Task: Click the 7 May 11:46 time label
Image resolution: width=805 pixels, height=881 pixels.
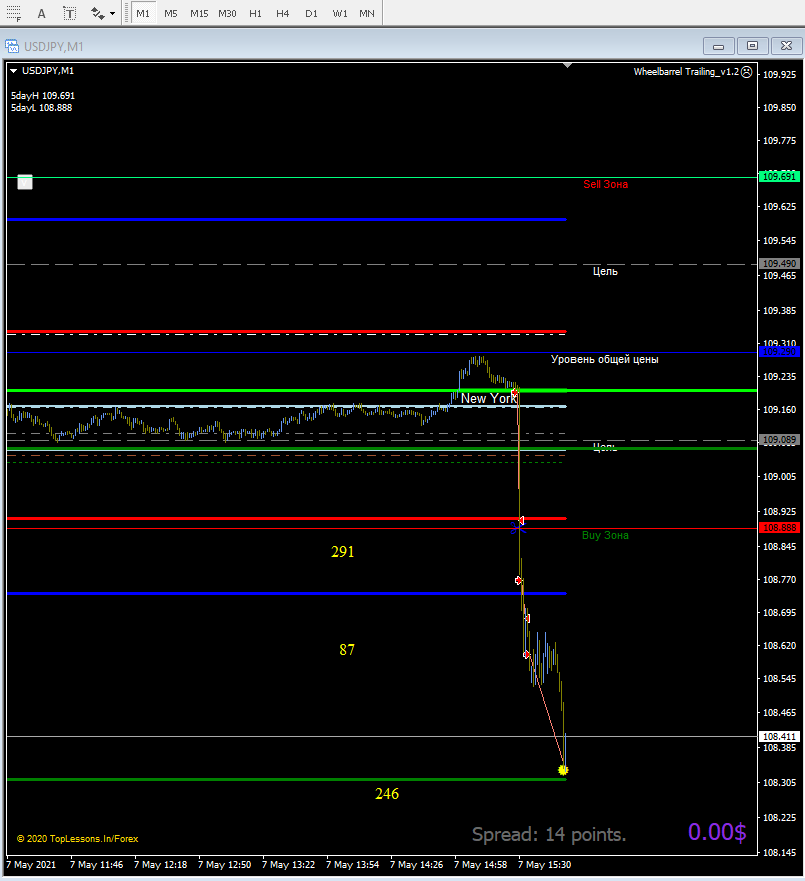Action: 97,865
